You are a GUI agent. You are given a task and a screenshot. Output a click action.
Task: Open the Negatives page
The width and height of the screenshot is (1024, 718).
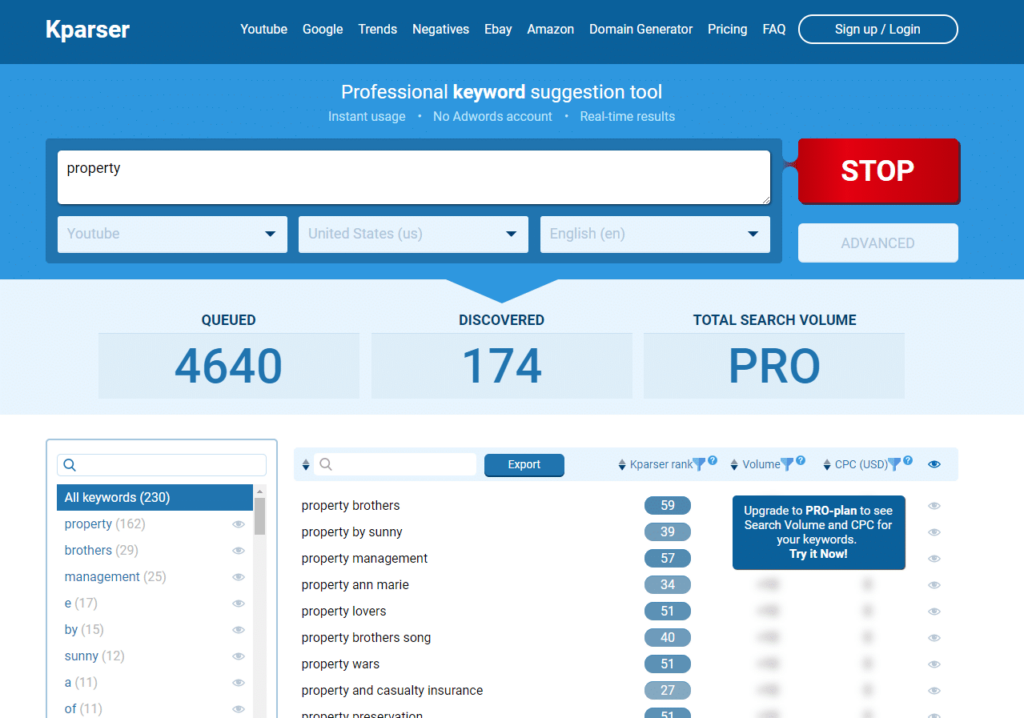pos(441,29)
